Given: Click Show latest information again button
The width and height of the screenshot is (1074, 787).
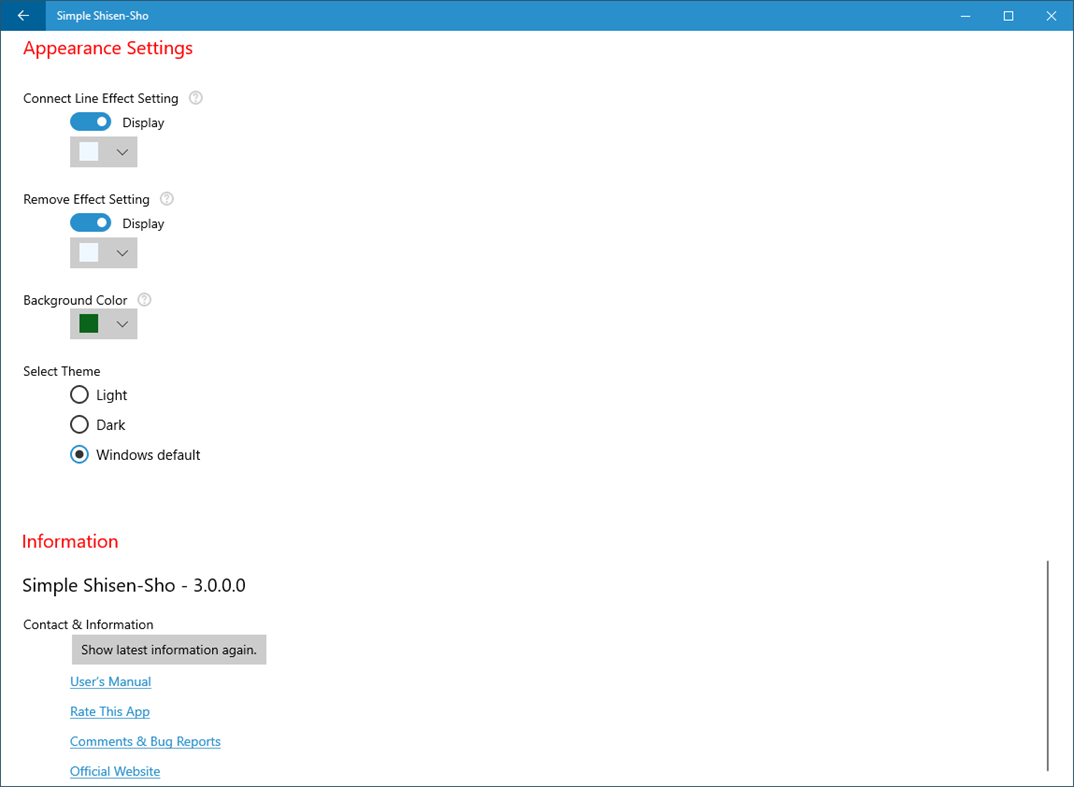Looking at the screenshot, I should [169, 649].
